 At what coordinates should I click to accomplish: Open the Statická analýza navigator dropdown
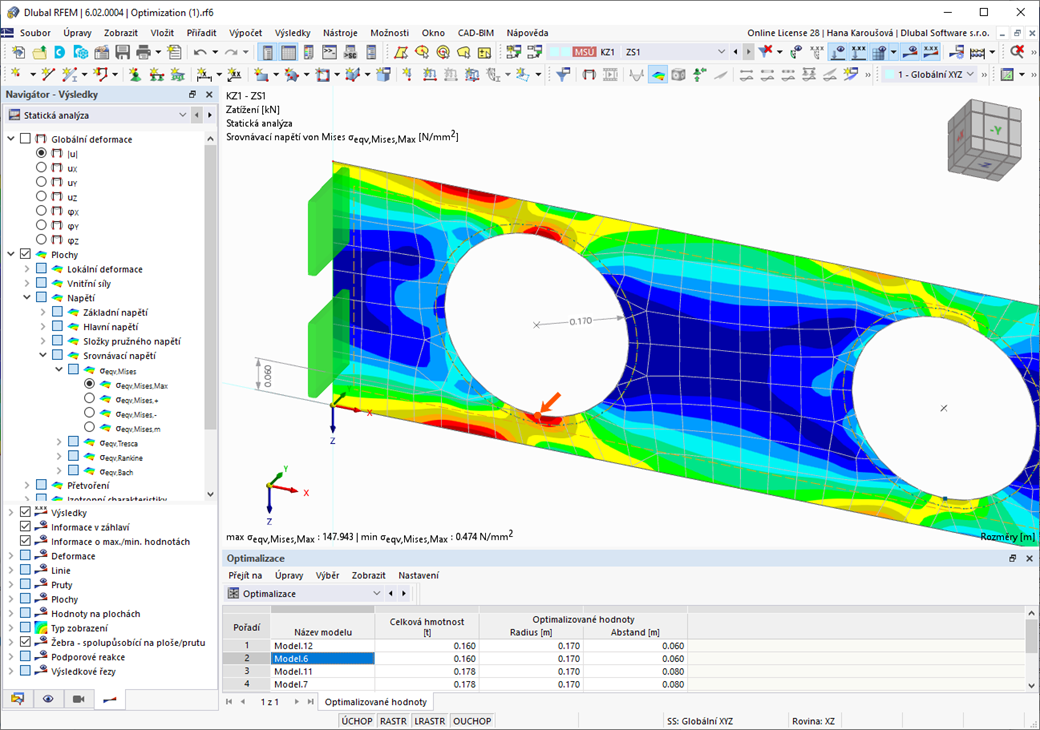click(x=182, y=115)
